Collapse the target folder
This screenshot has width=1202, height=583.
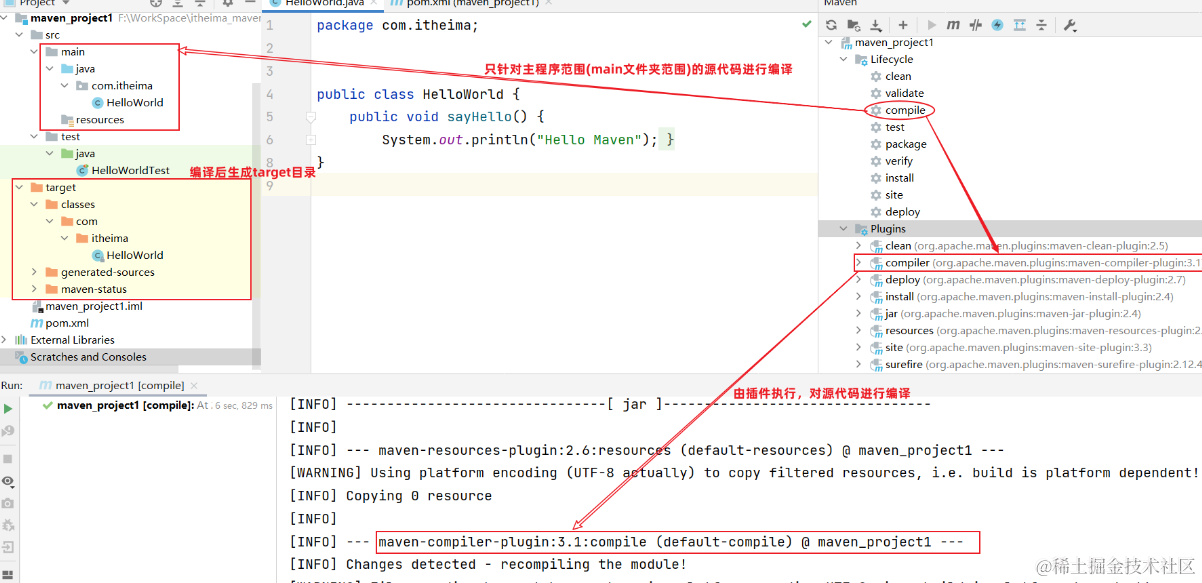[x=21, y=188]
